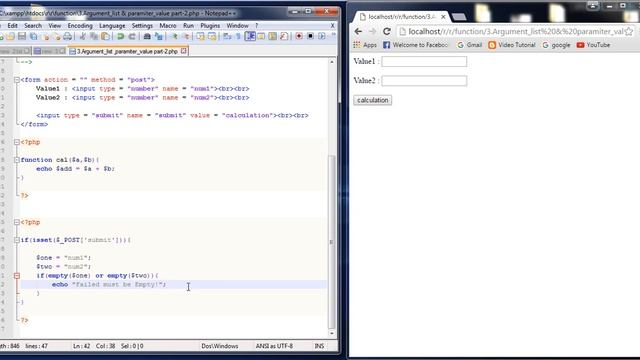Click the Save All icon in Notepad++
The height and width of the screenshot is (360, 640).
(33, 37)
